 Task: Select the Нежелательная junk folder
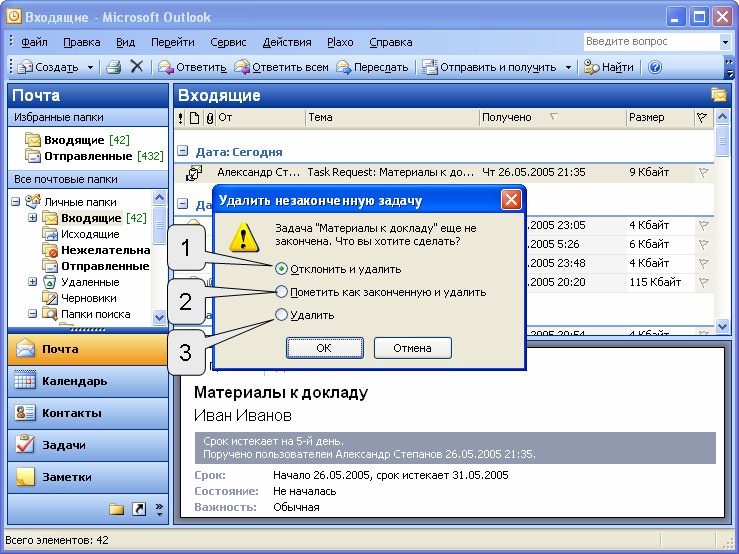click(96, 250)
